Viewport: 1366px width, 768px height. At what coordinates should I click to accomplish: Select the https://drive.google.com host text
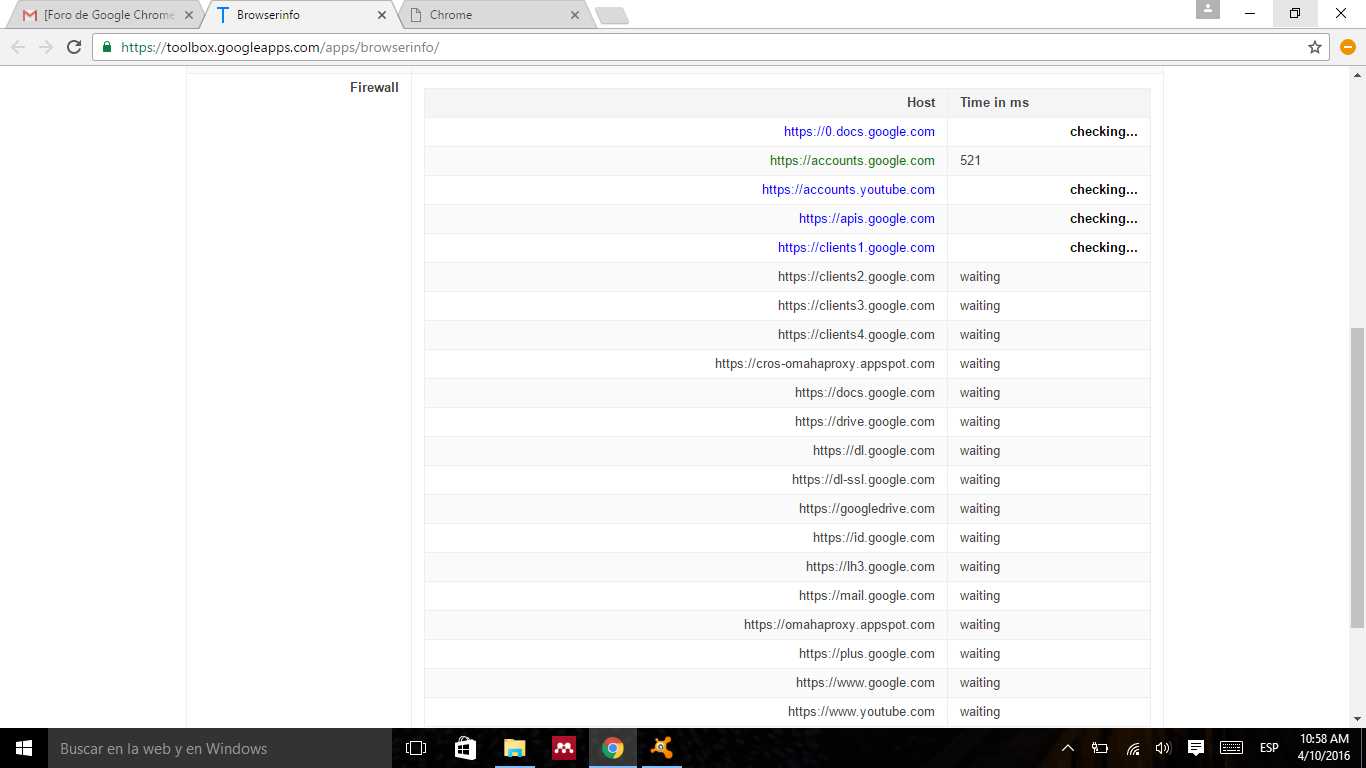(865, 422)
